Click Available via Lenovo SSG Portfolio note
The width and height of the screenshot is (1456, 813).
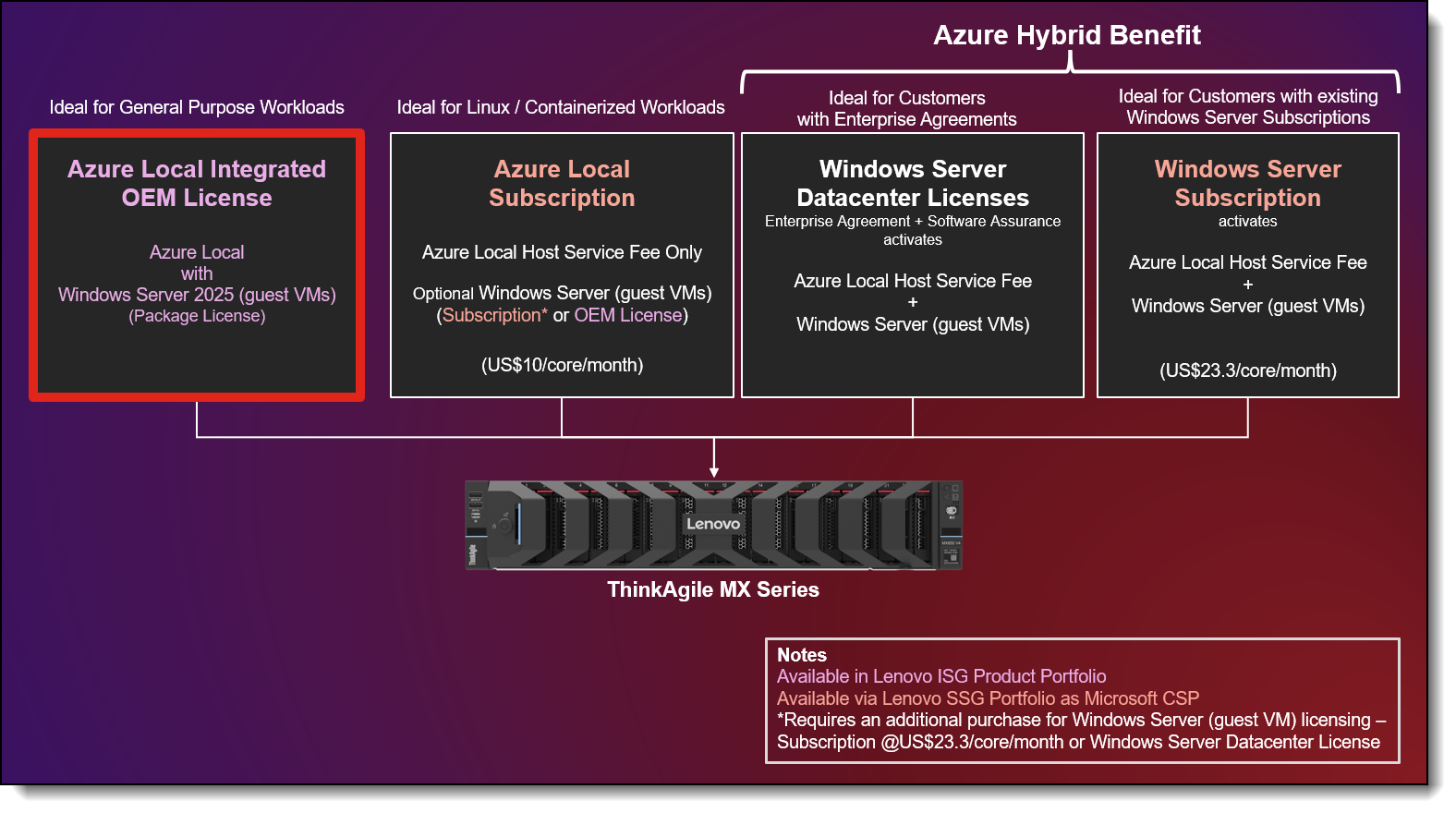987,698
